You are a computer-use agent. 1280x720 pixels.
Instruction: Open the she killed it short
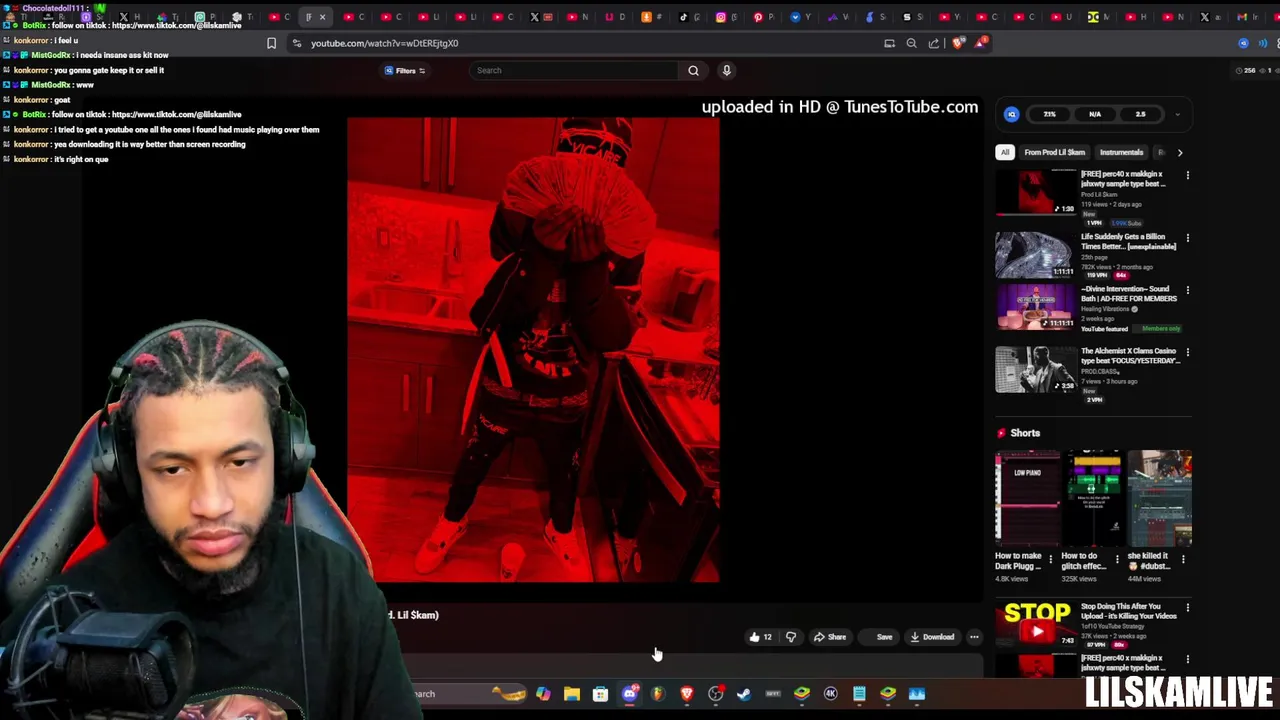click(x=1160, y=498)
